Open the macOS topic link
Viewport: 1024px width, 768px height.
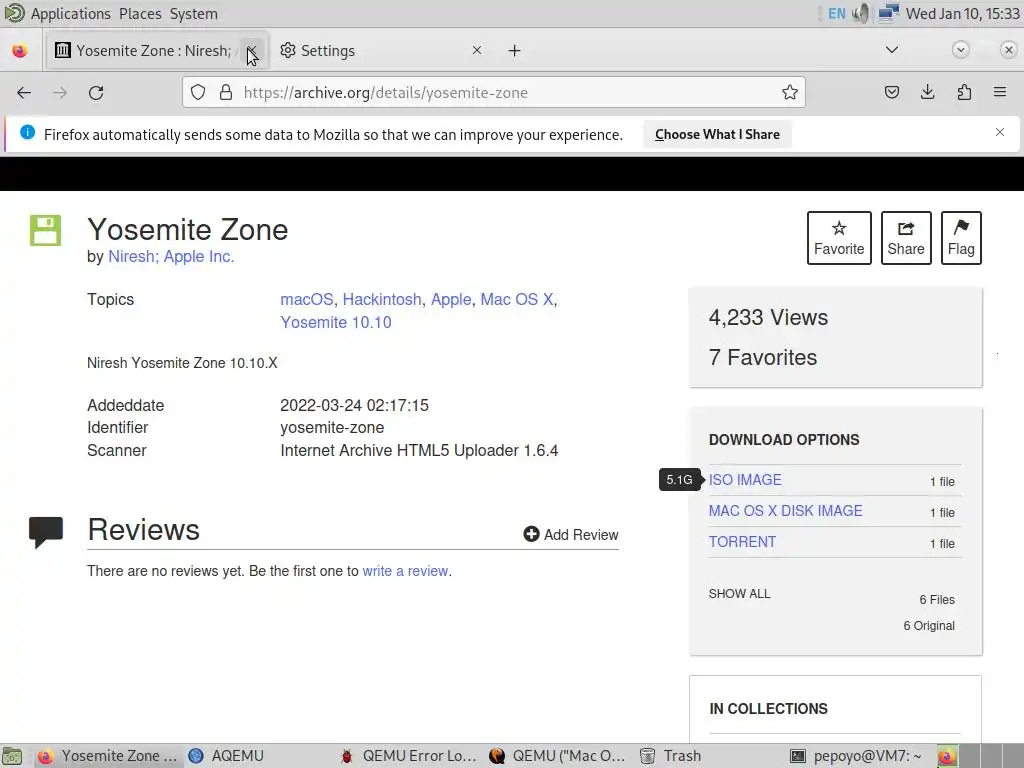click(306, 299)
